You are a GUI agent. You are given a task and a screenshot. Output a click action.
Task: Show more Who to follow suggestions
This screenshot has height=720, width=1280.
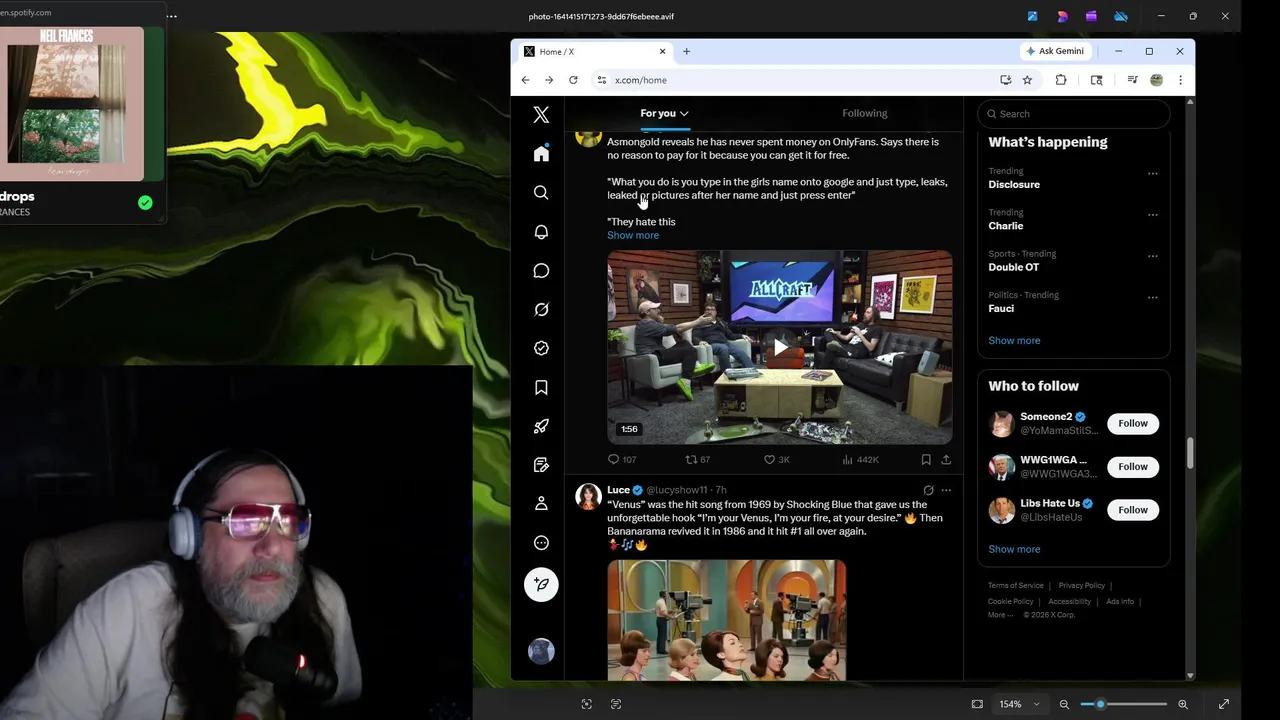point(1014,549)
